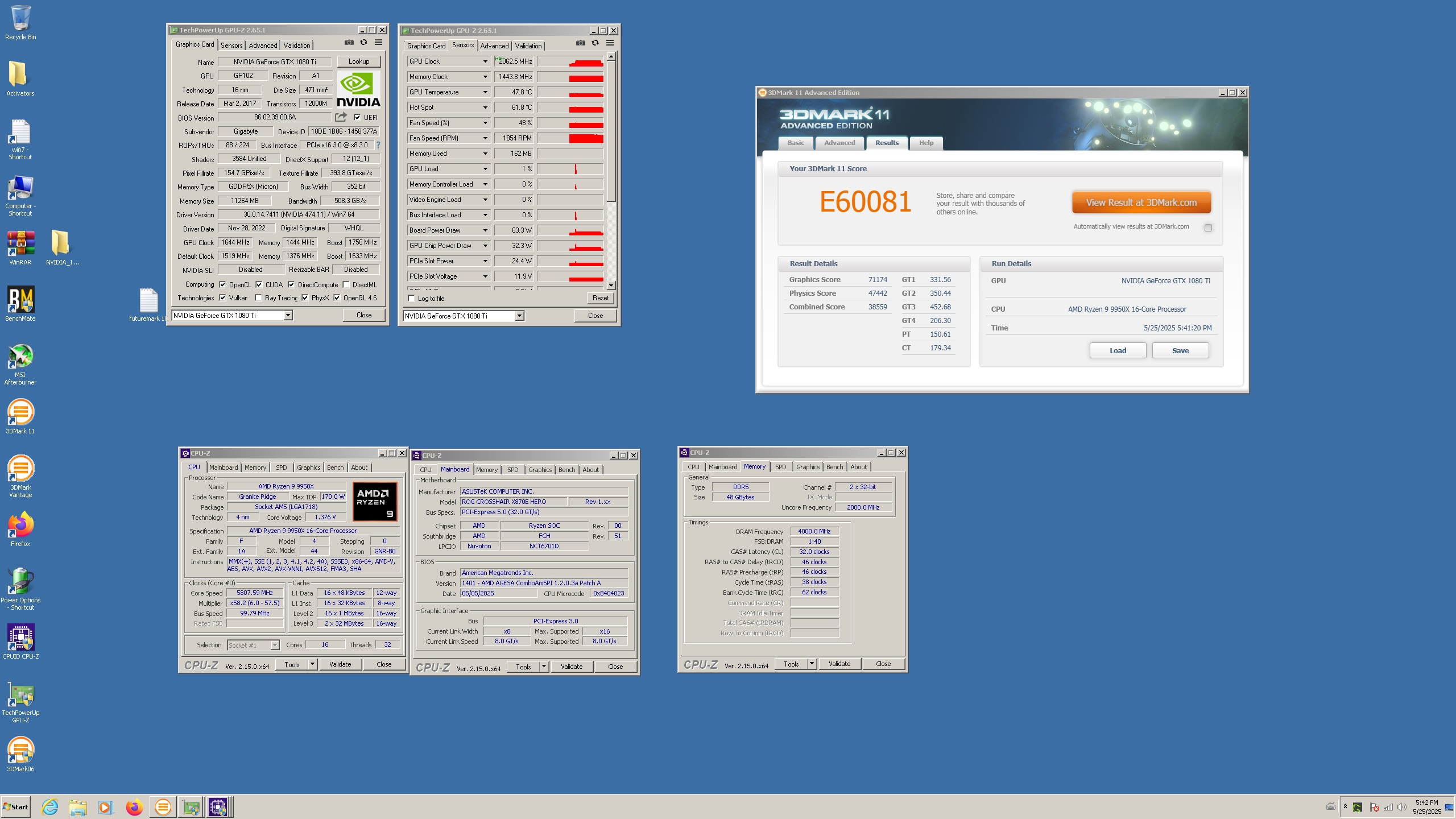Open the Socket #1 selection dropdown
The image size is (1456, 819).
point(275,645)
